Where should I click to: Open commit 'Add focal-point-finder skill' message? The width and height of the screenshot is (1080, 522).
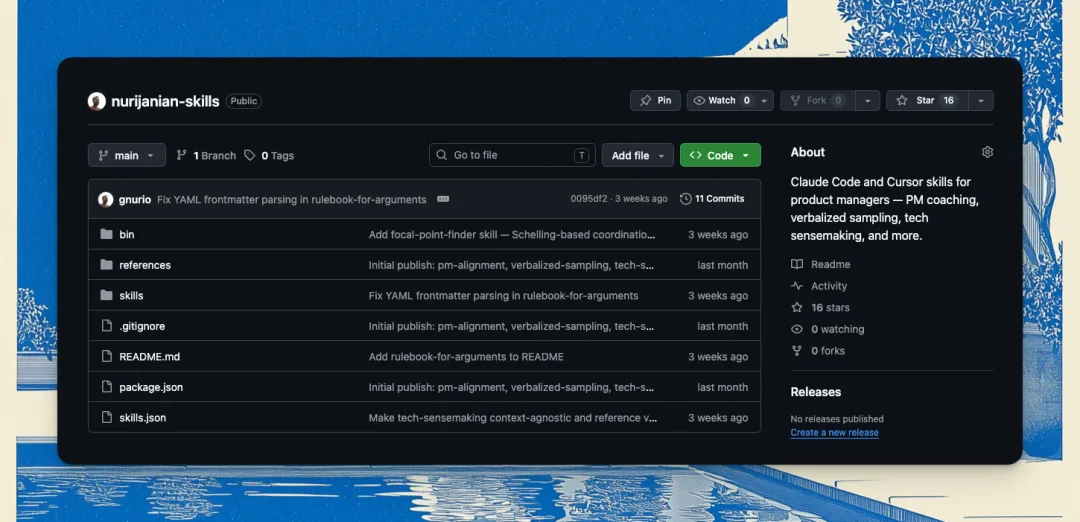click(512, 234)
